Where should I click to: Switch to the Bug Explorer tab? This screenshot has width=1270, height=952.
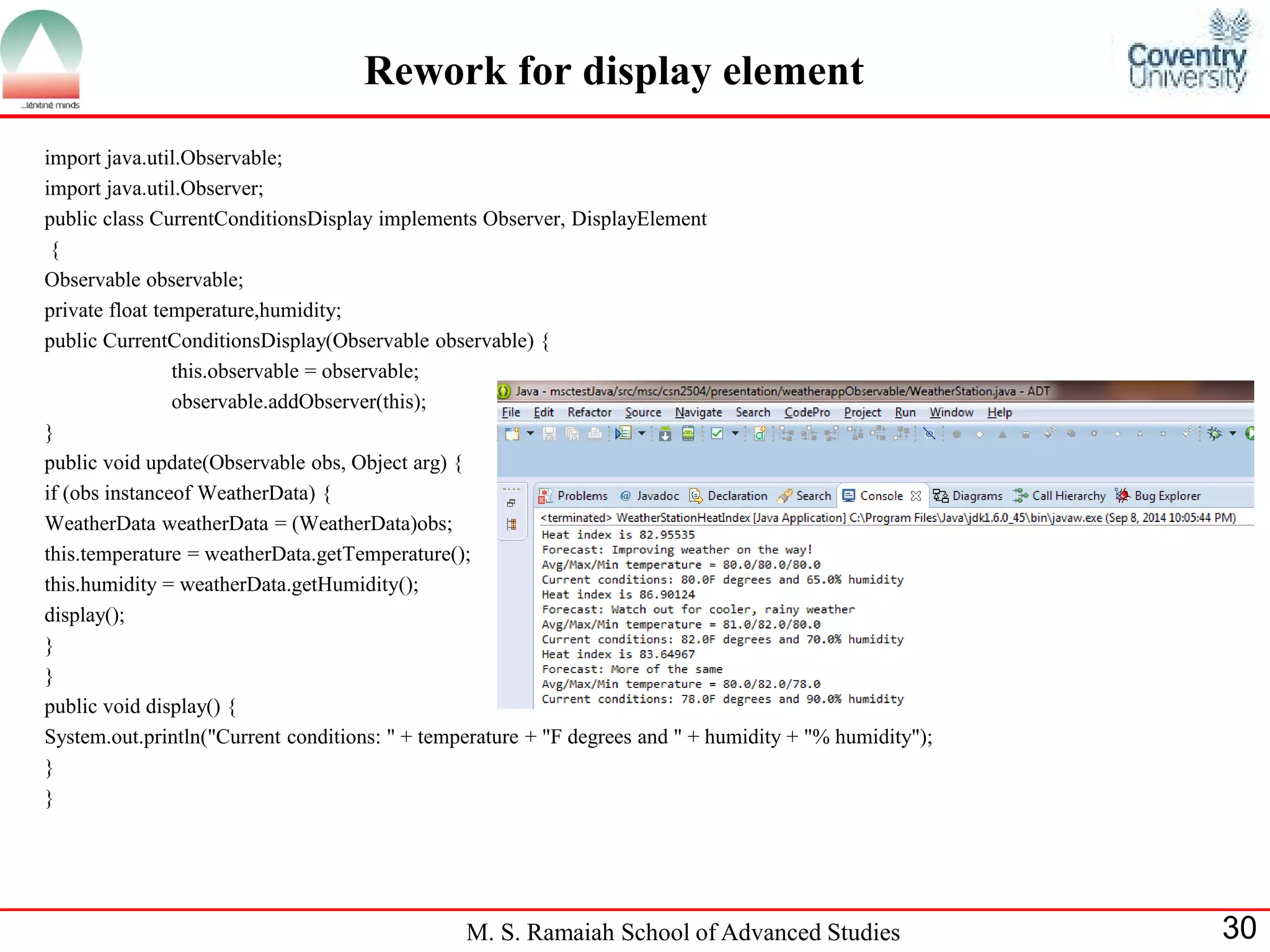click(1158, 496)
